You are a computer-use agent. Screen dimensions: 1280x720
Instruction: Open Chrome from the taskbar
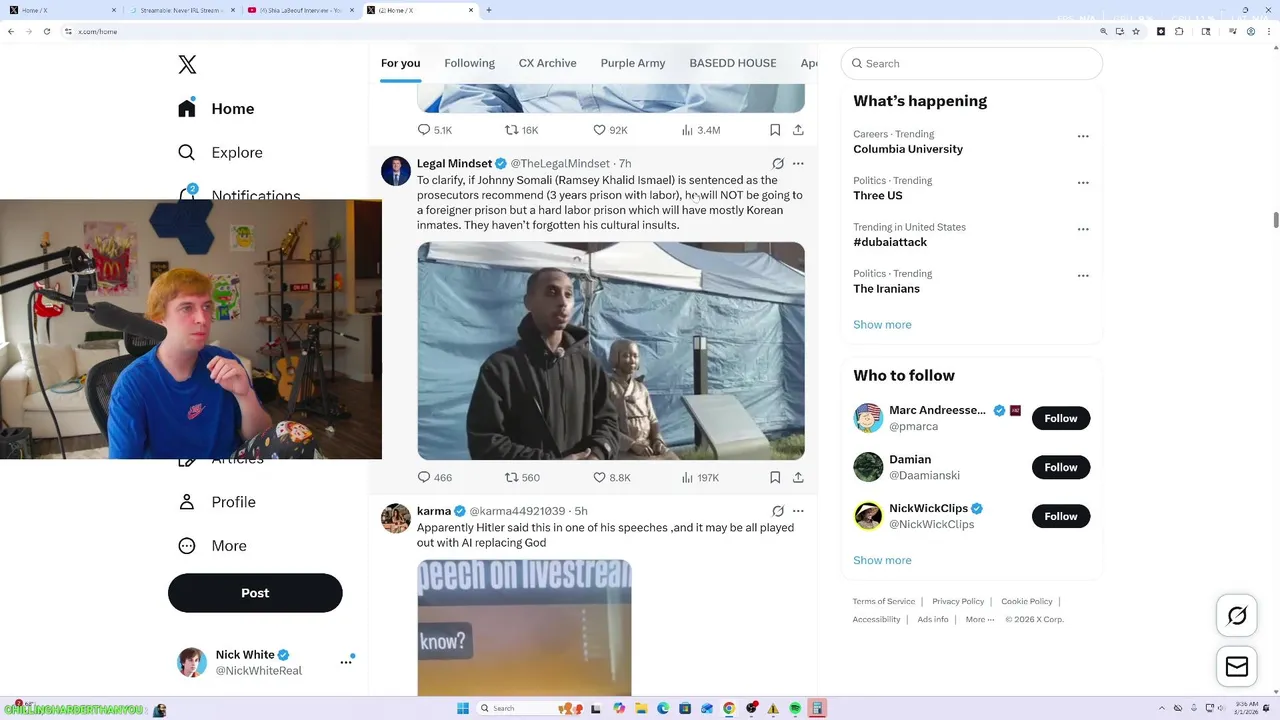[x=729, y=708]
